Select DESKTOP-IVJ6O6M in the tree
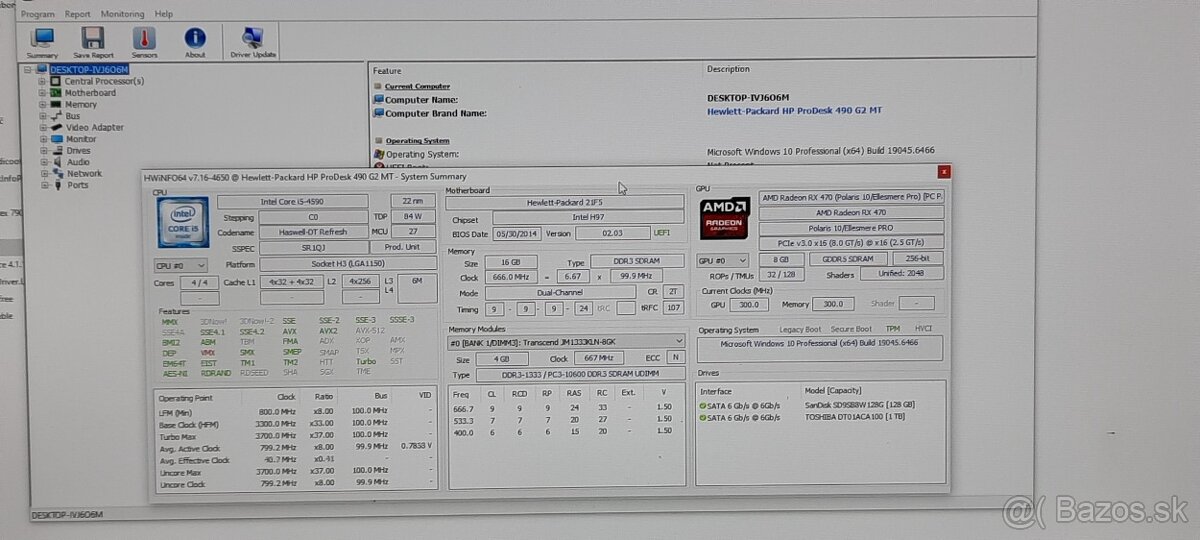 tap(89, 70)
